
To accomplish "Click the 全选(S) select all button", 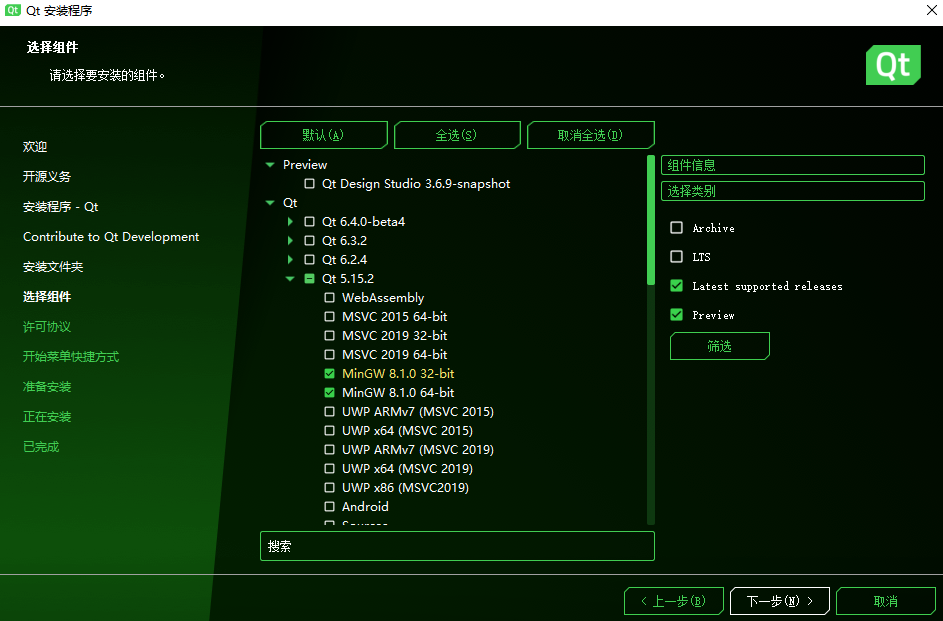I will coord(456,135).
